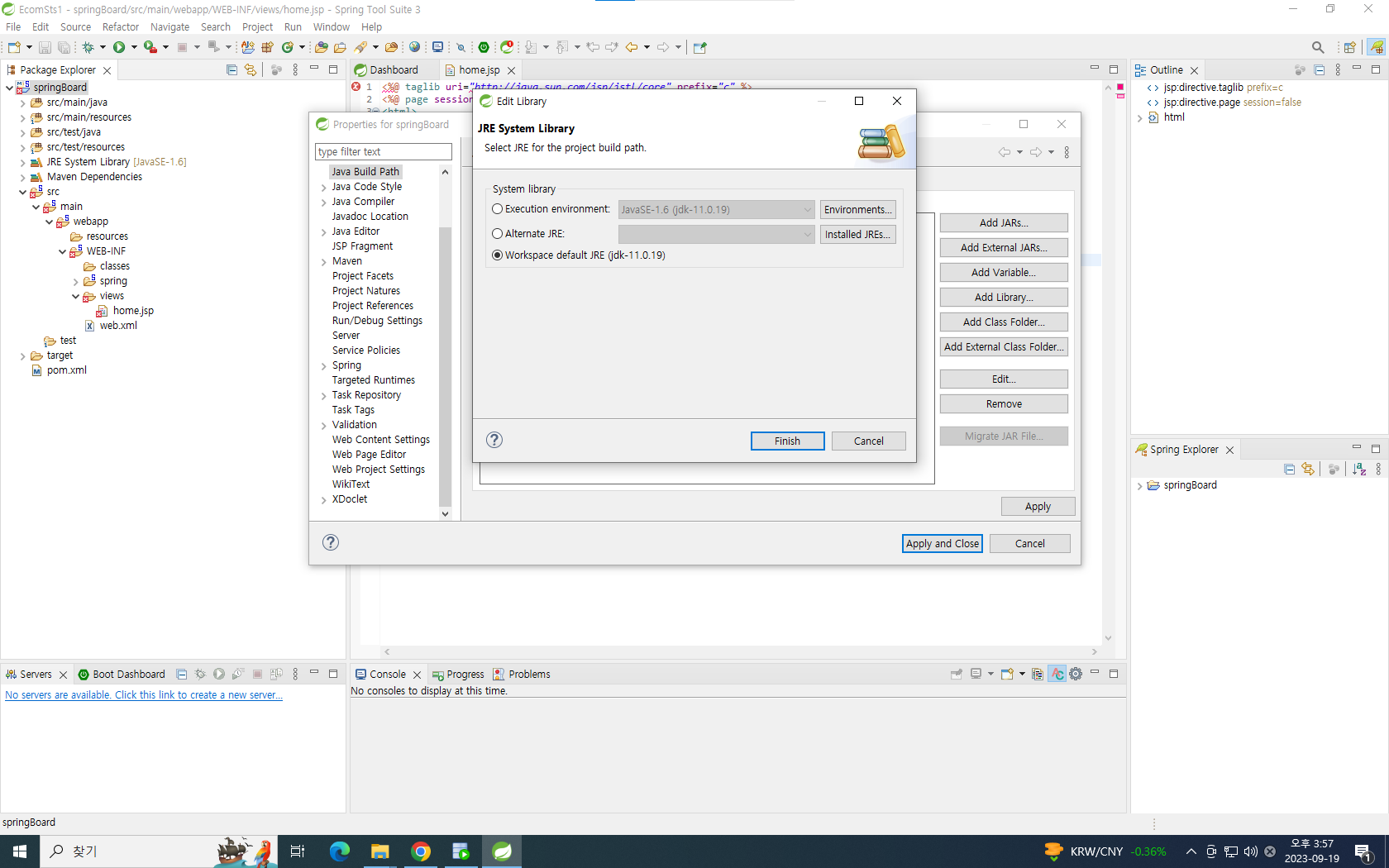Select Alternate JRE radio button

(497, 234)
